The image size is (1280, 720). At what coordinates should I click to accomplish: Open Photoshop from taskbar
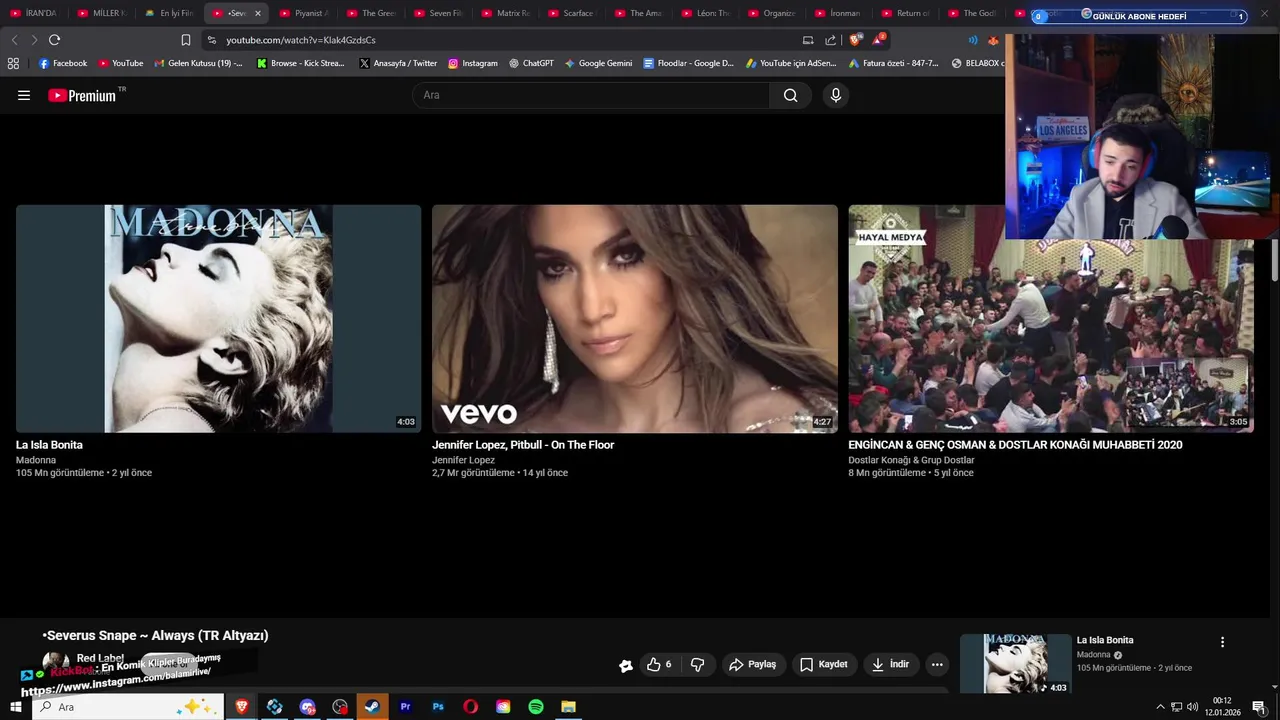tap(438, 707)
